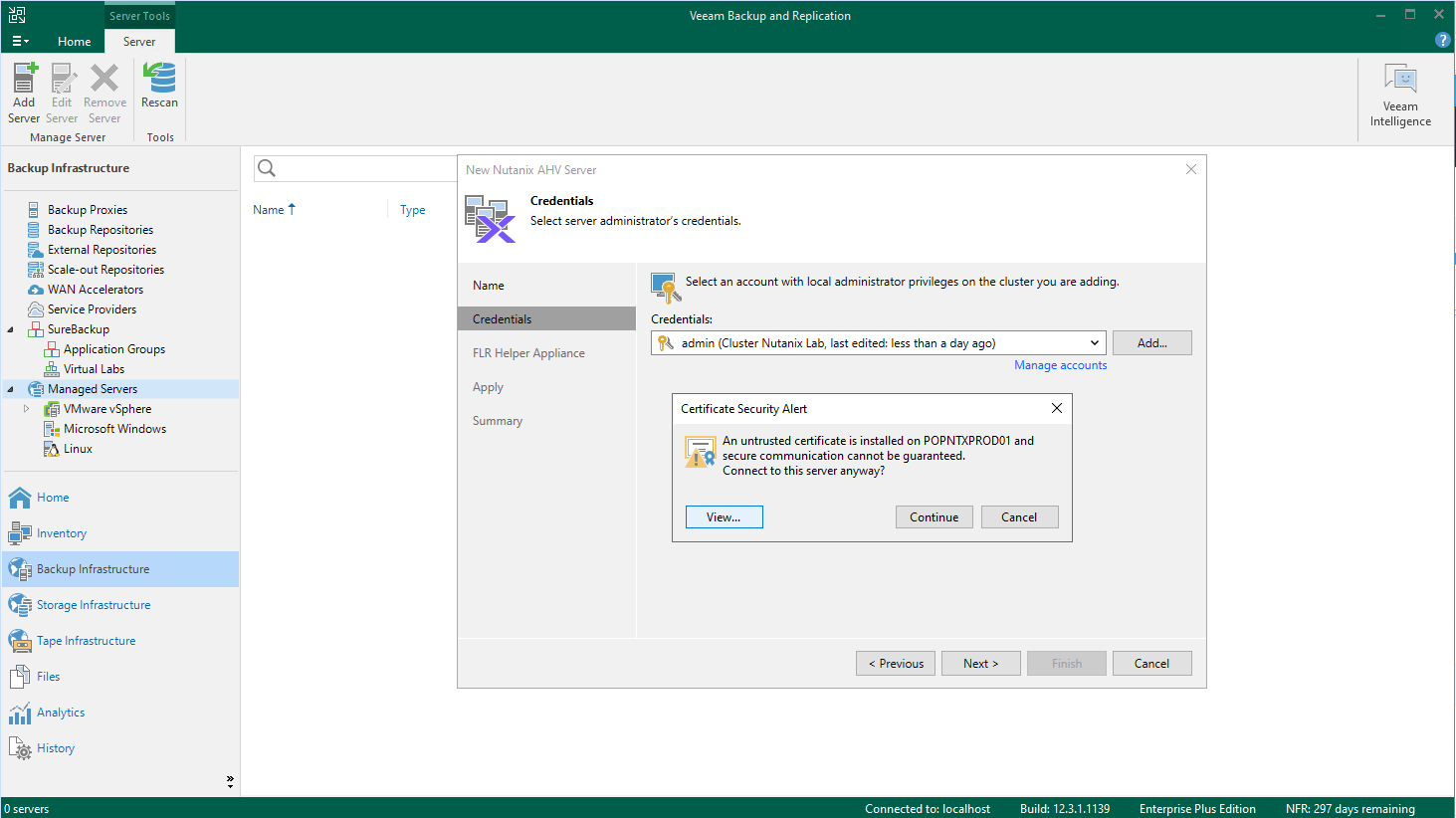Image resolution: width=1456 pixels, height=818 pixels.
Task: Click the help question mark icon
Action: [x=1442, y=40]
